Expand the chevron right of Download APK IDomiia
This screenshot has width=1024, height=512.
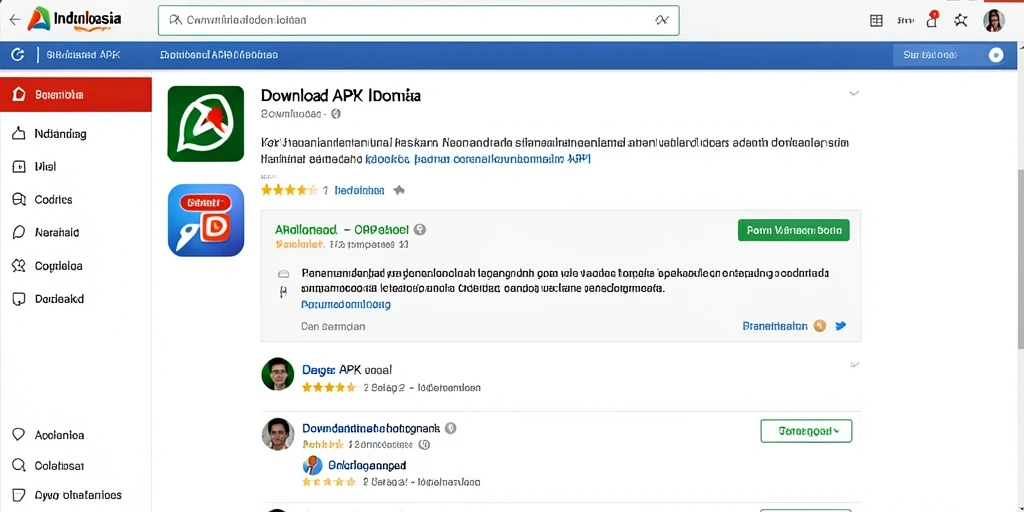point(854,94)
